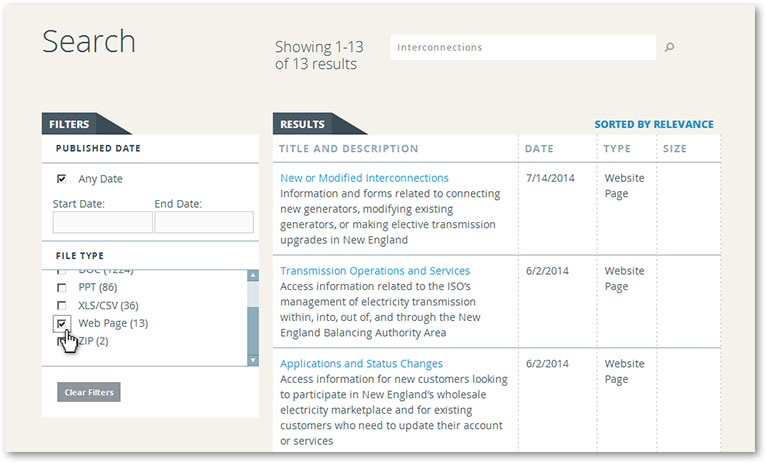
Task: Click the Start Date input field
Action: click(x=102, y=222)
